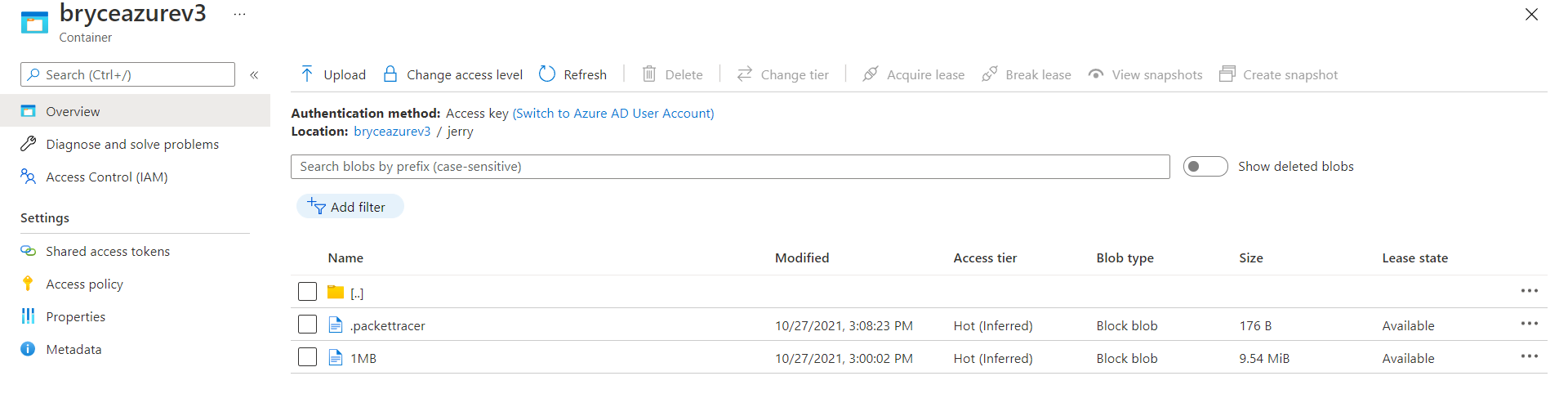Click the 10/27/2021, 3:00:02 PM timestamp
Viewport: 1568px width, 394px height.
pos(844,358)
